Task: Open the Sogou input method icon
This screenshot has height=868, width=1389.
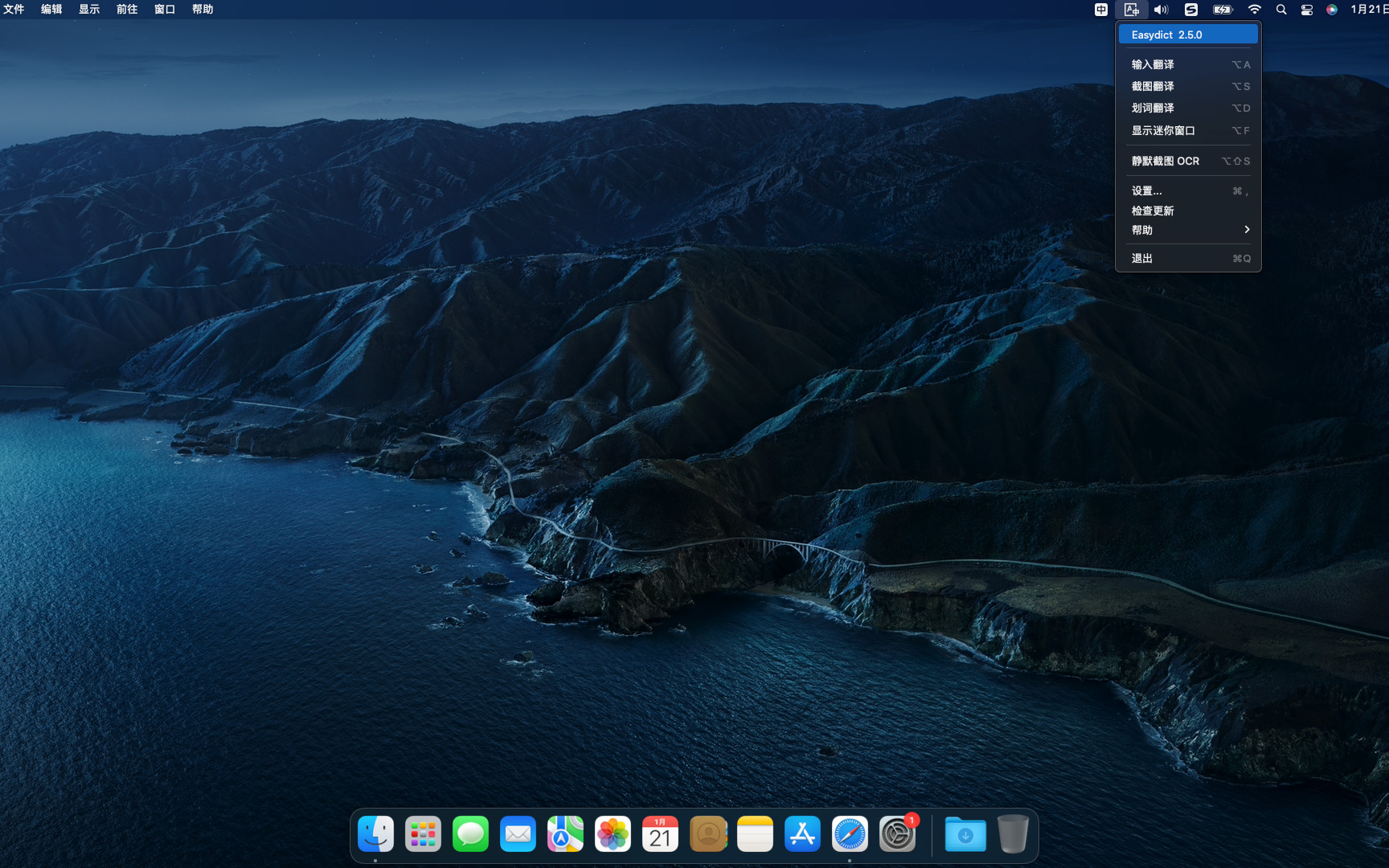Action: click(1190, 10)
